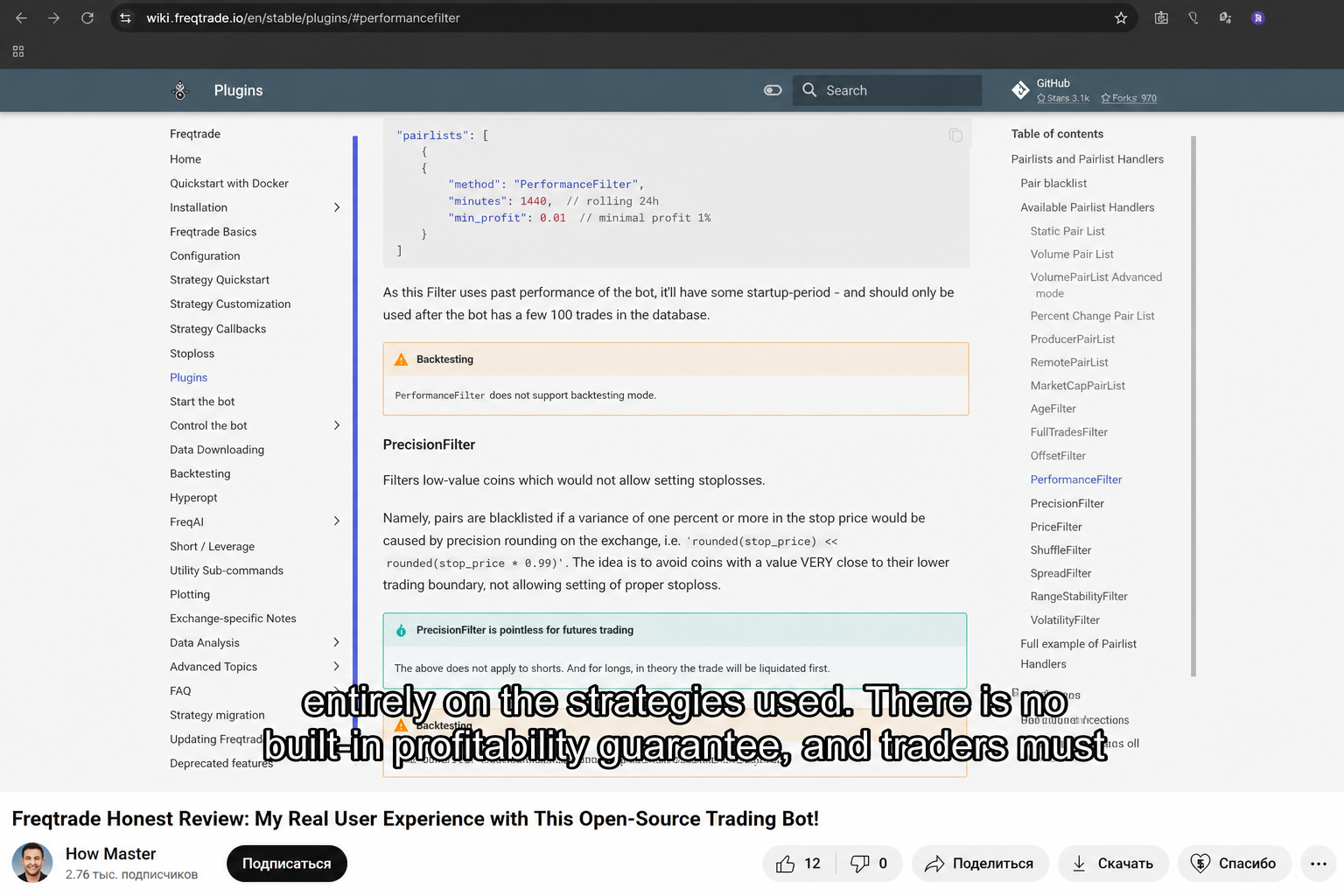Jump to Pair blacklist section
The image size is (1344, 896).
coord(1053,184)
